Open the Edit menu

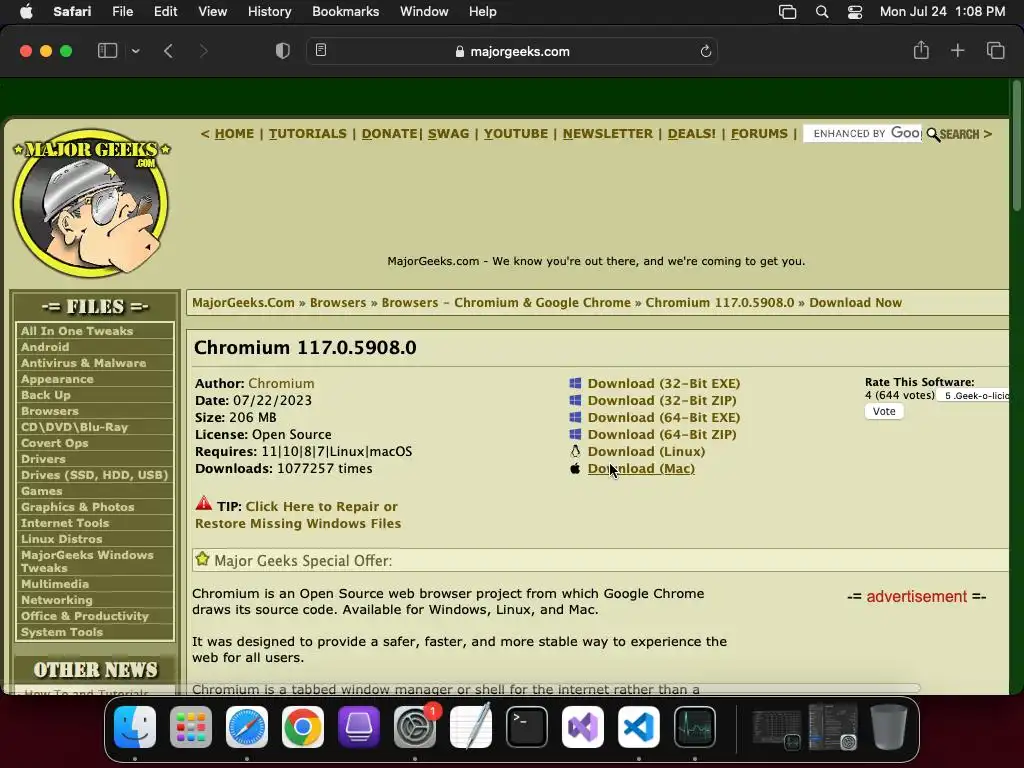[x=165, y=11]
